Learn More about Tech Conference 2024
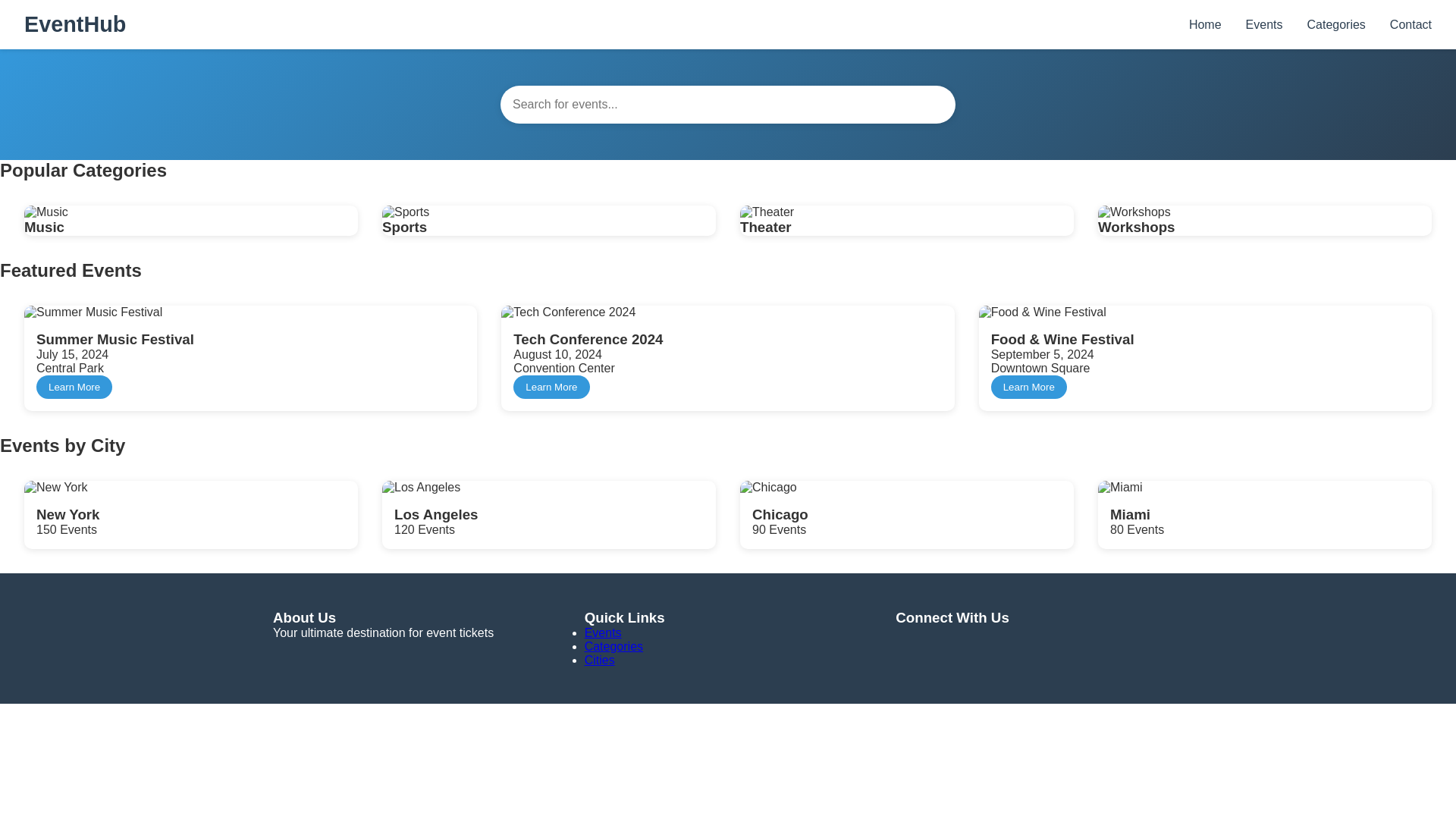This screenshot has height=819, width=1456. coord(551,388)
